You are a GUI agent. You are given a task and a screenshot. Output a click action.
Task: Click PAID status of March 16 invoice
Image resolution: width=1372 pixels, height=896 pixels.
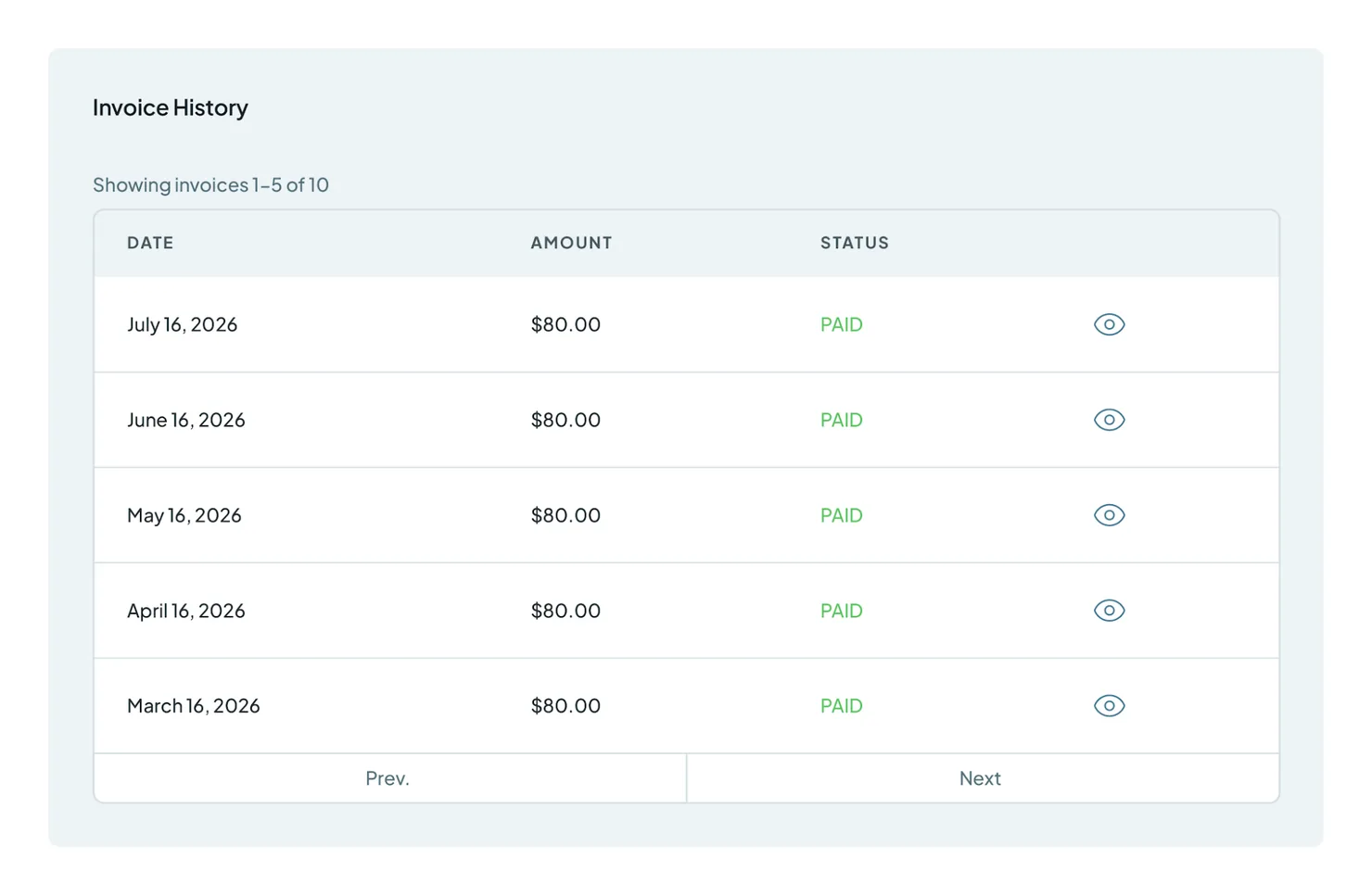841,706
